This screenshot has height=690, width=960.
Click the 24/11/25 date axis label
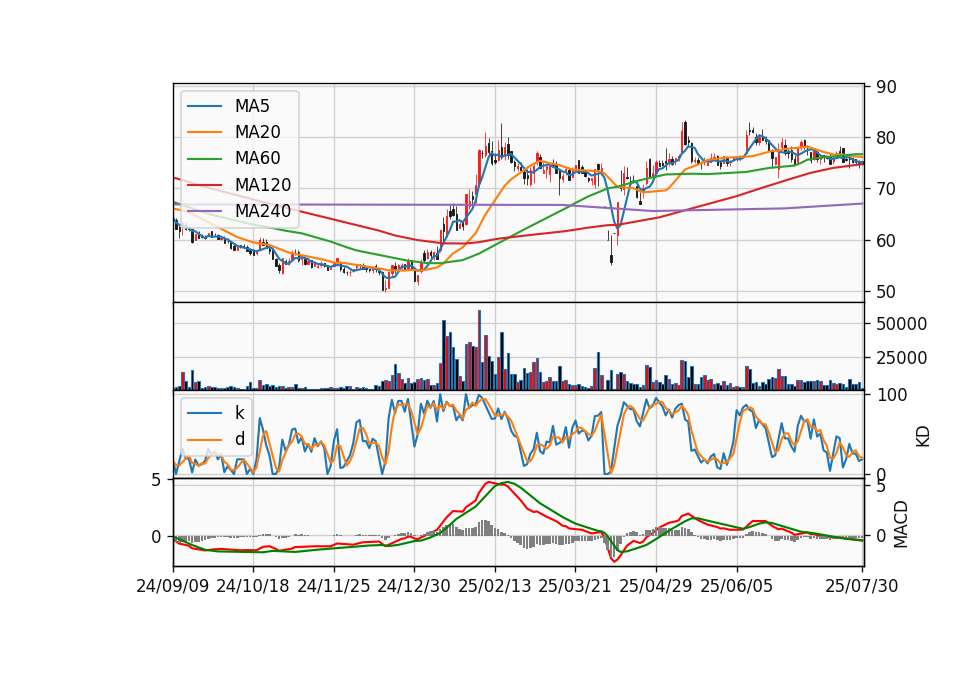point(334,586)
